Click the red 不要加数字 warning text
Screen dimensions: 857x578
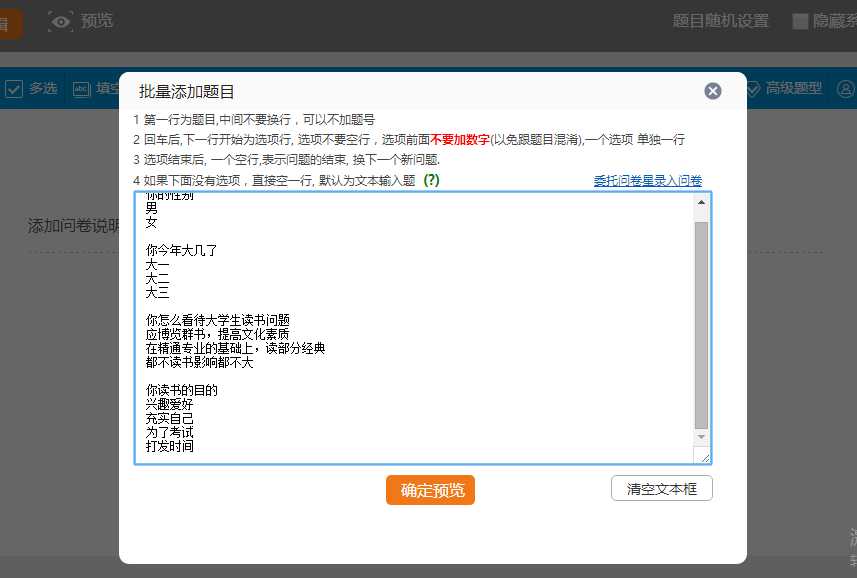460,139
